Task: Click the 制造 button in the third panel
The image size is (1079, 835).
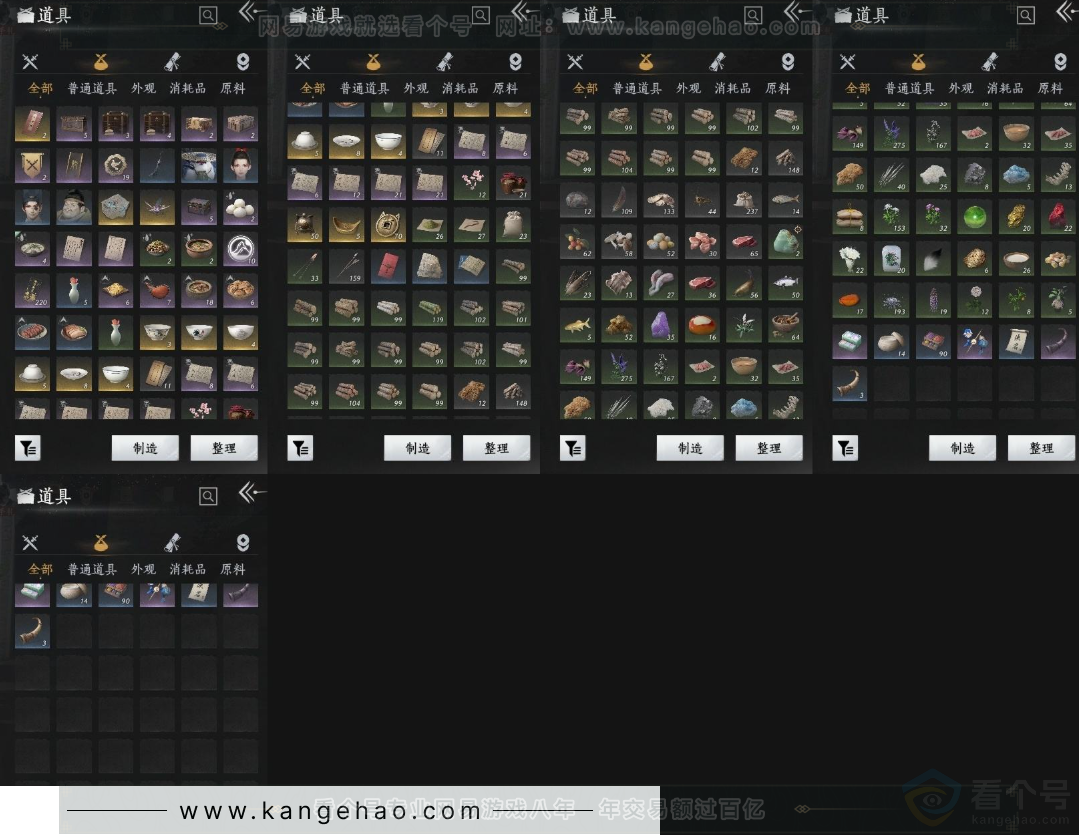Action: click(690, 448)
